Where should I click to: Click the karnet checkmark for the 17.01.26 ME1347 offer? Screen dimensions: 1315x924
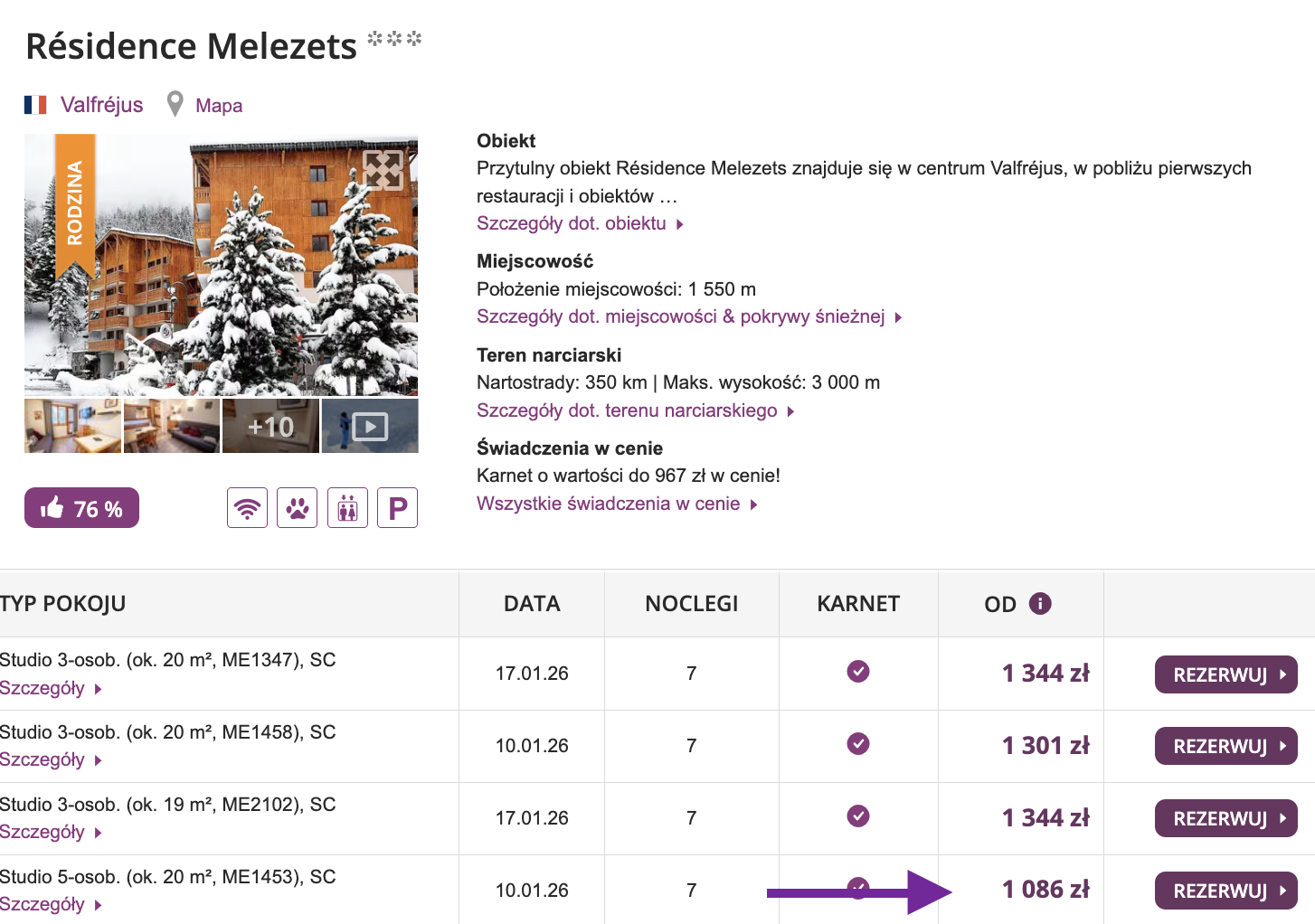coord(857,672)
